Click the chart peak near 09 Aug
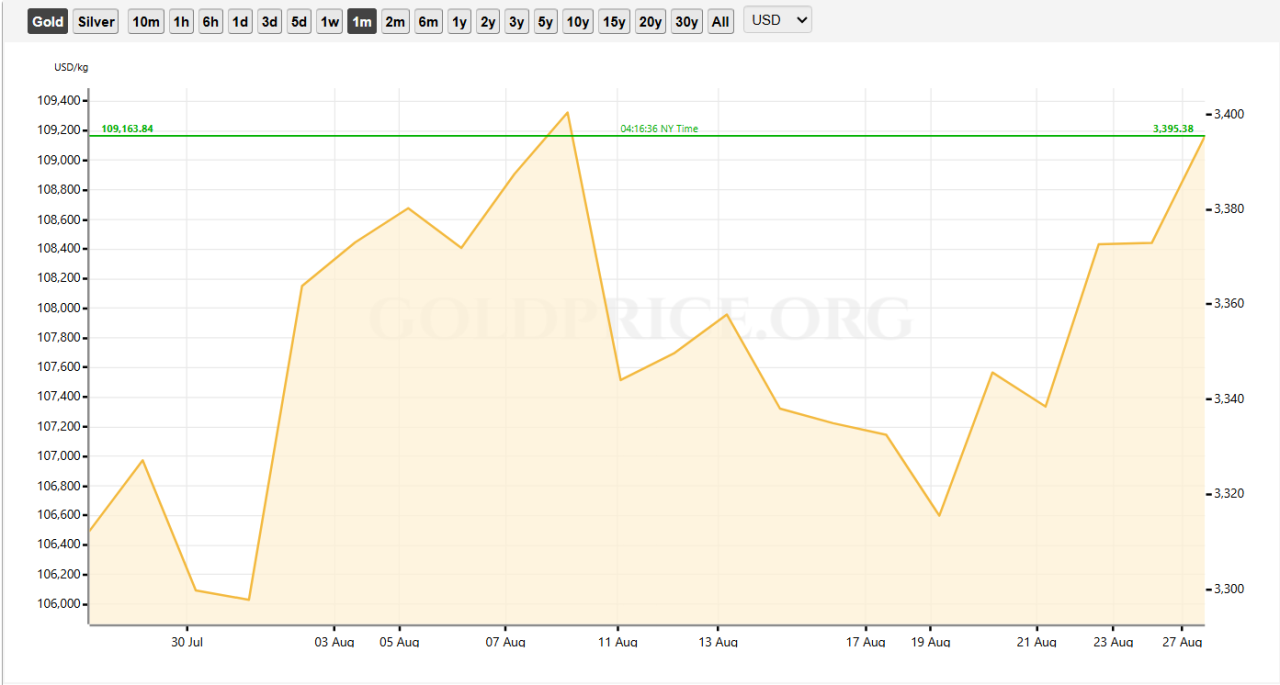This screenshot has width=1280, height=685. (x=568, y=112)
